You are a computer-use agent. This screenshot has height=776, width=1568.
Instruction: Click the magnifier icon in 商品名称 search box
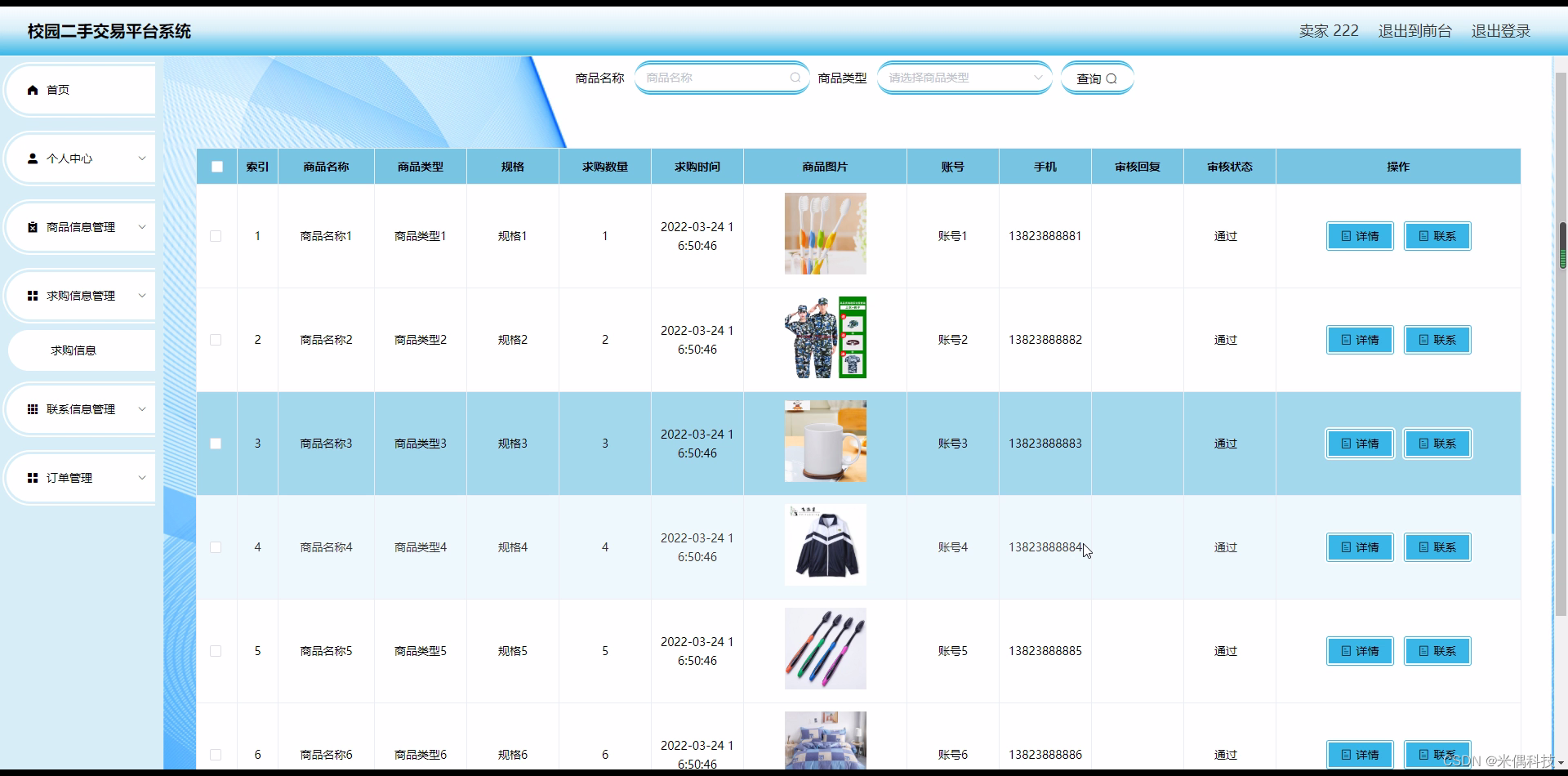click(795, 78)
